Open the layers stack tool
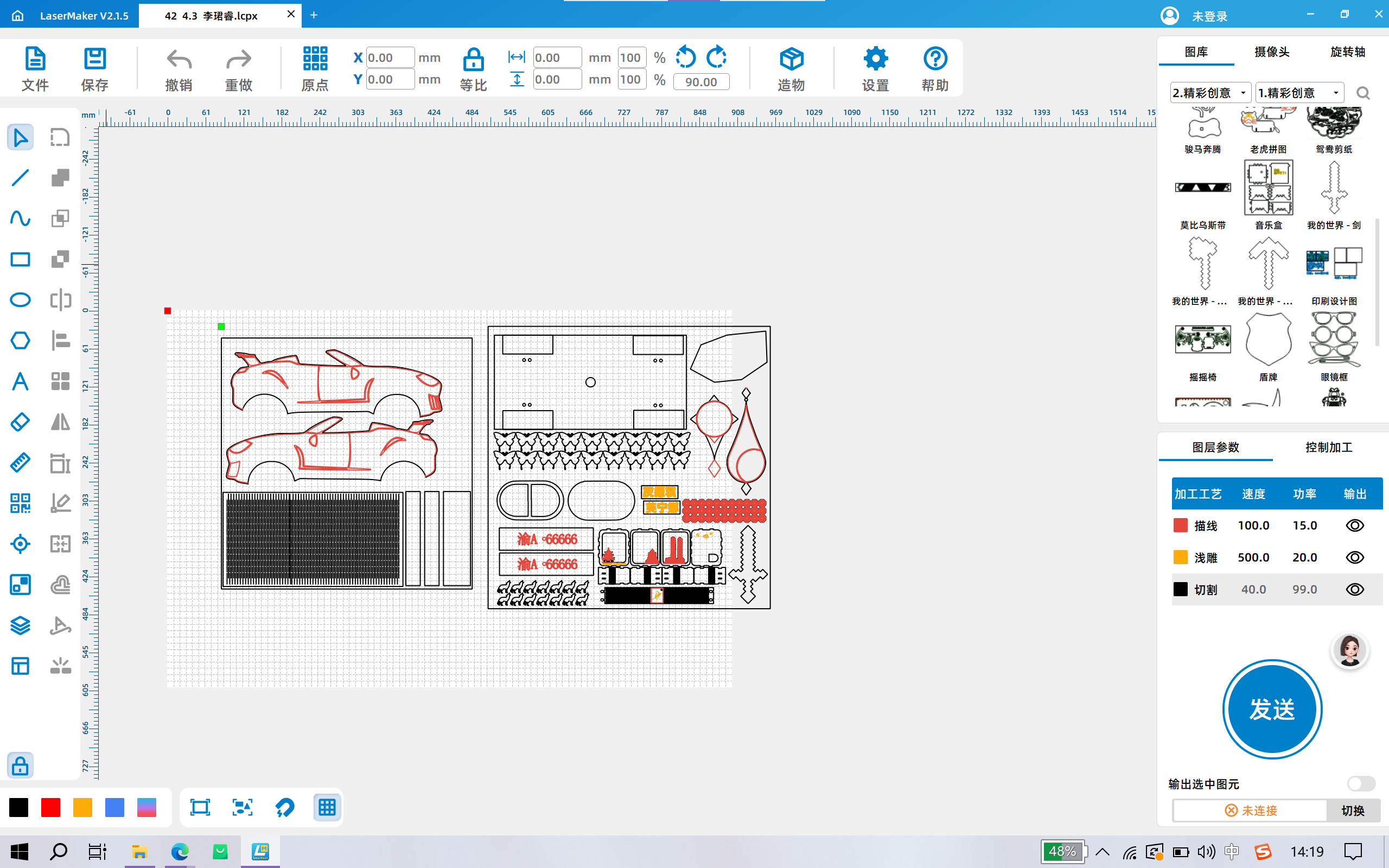The width and height of the screenshot is (1389, 868). (20, 626)
